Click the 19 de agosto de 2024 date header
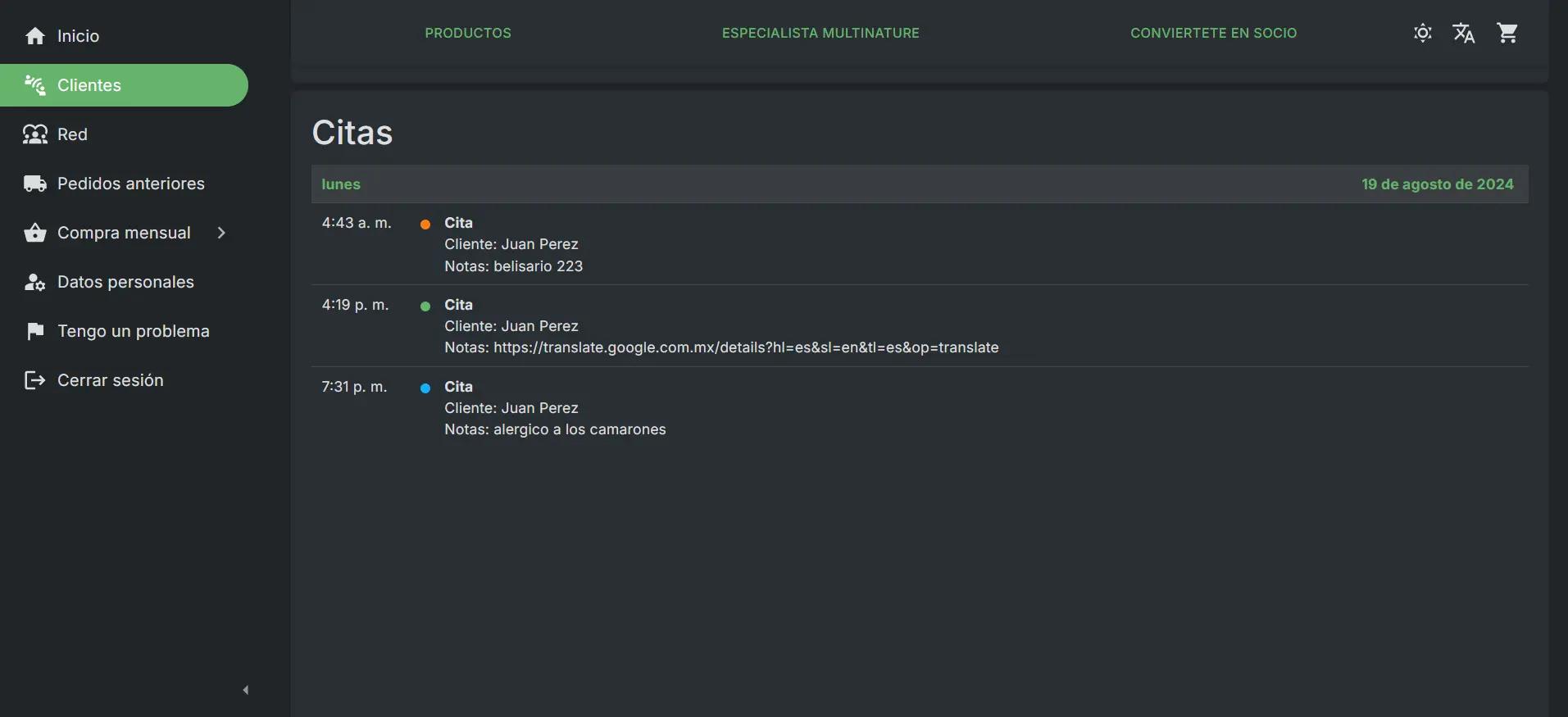Viewport: 1568px width, 717px height. point(1437,184)
